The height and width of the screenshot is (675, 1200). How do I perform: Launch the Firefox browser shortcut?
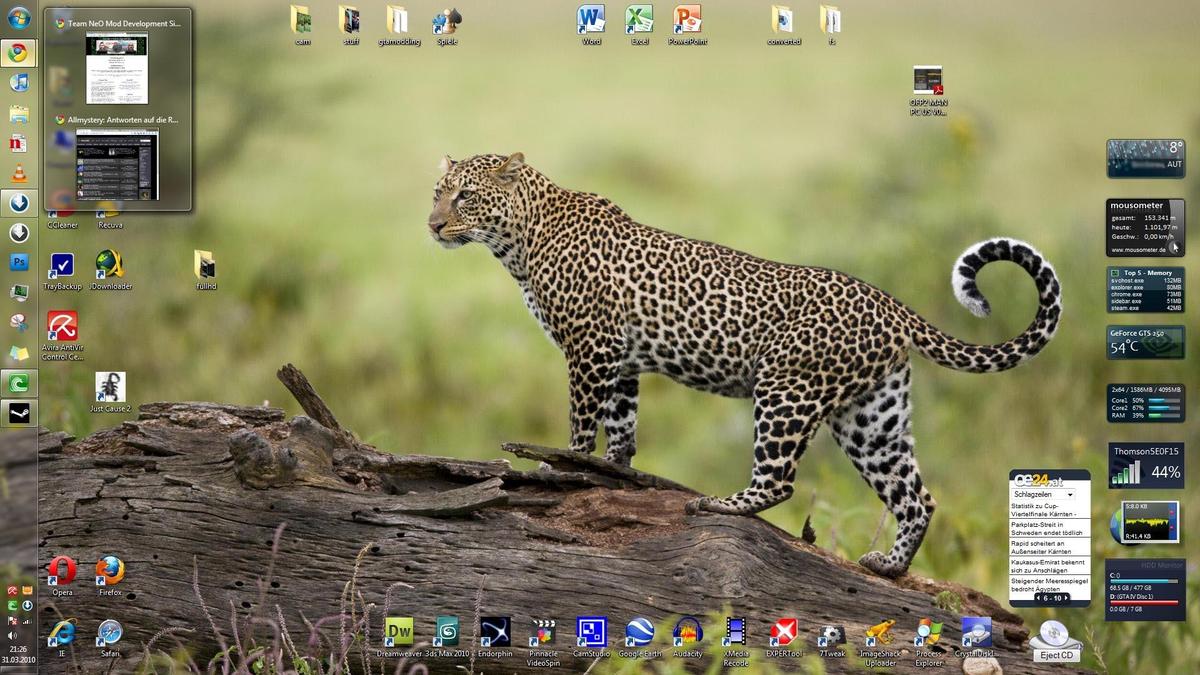pyautogui.click(x=110, y=572)
